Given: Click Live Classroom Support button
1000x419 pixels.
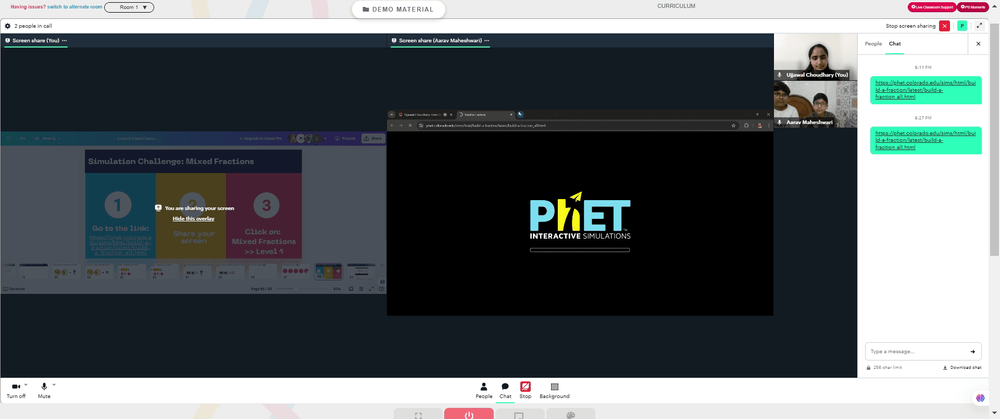Looking at the screenshot, I should tap(932, 7).
